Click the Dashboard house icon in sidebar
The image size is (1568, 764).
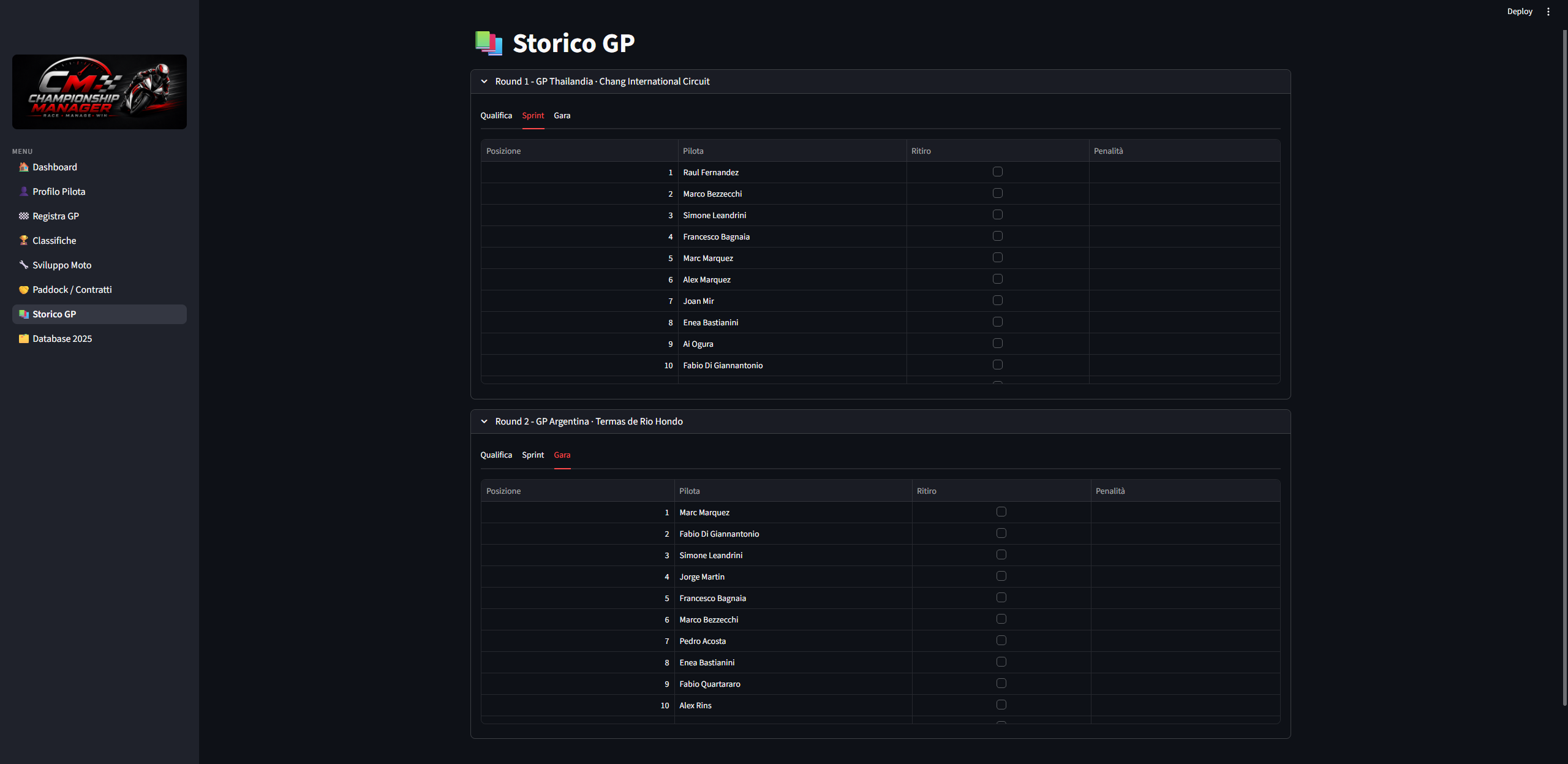click(24, 167)
